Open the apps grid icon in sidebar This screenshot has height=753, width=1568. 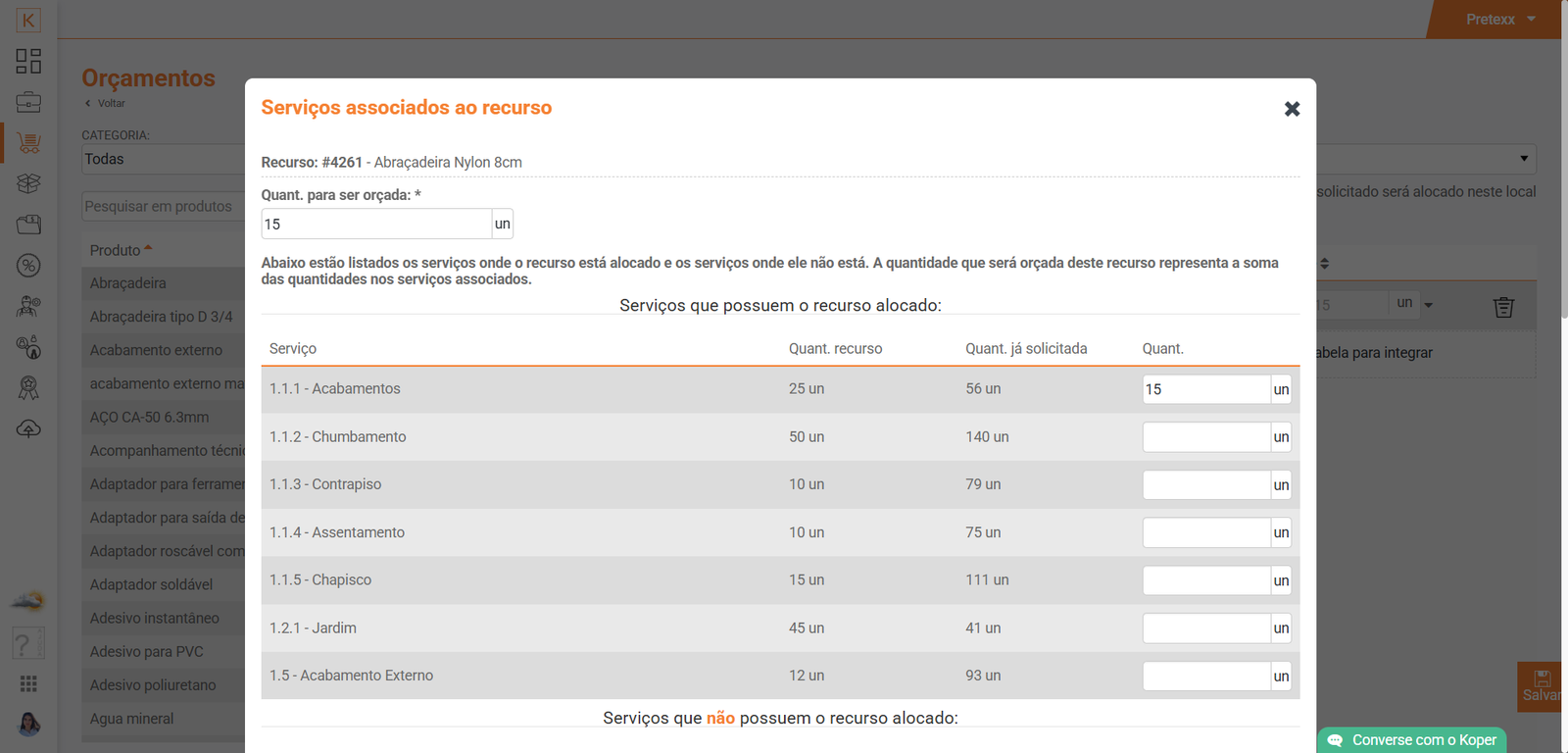coord(28,683)
